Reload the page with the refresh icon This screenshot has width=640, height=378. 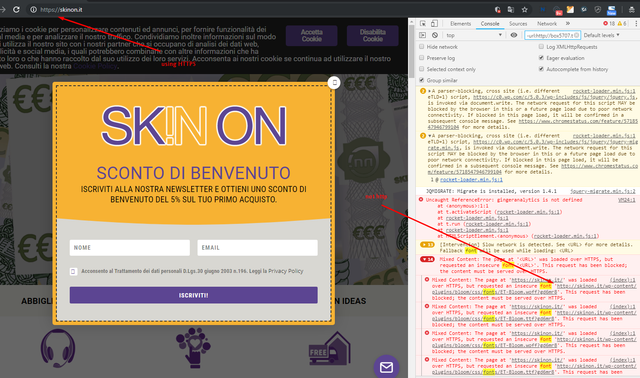[x=16, y=9]
